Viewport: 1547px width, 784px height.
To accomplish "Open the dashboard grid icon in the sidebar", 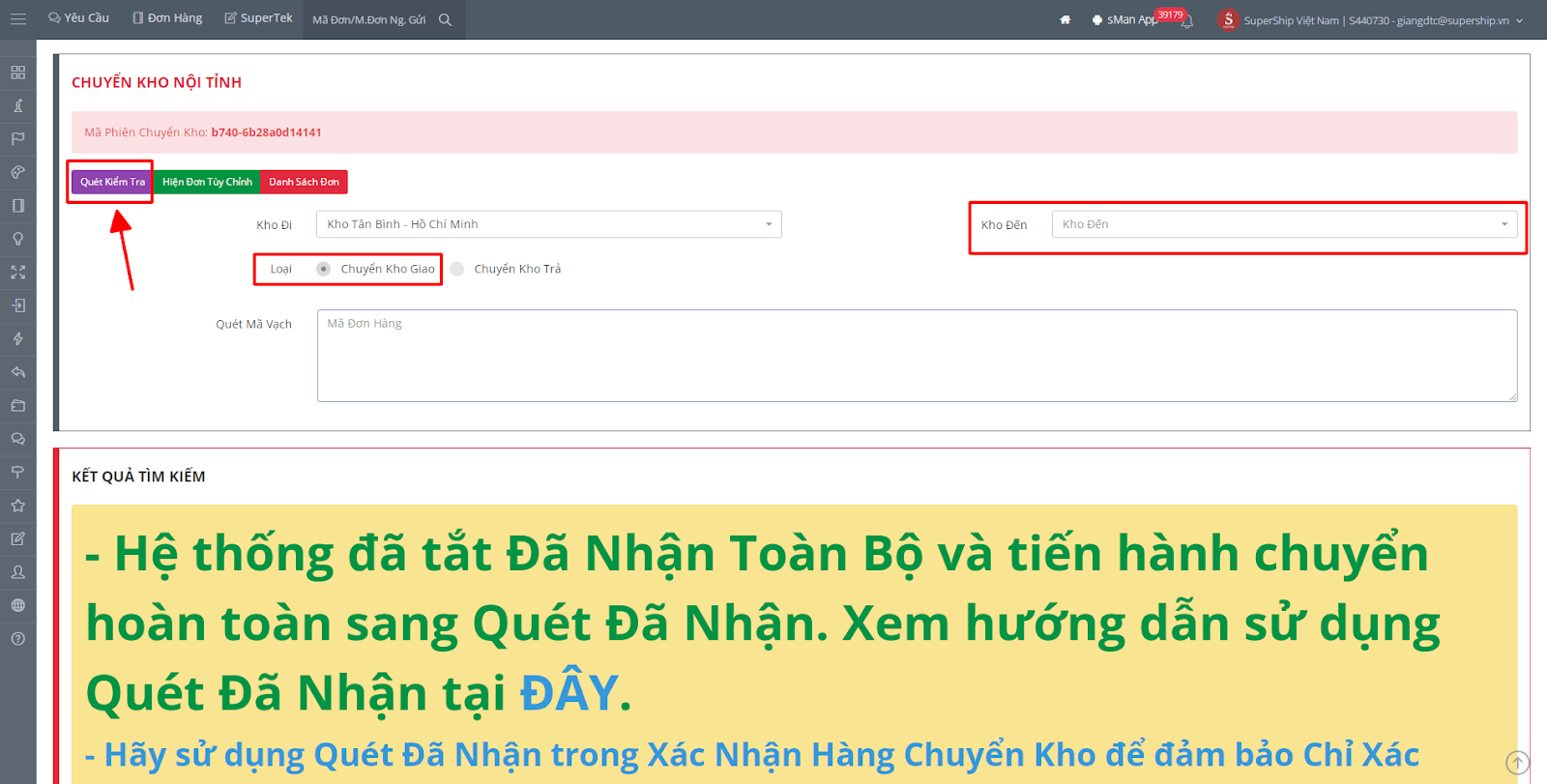I will [x=17, y=73].
